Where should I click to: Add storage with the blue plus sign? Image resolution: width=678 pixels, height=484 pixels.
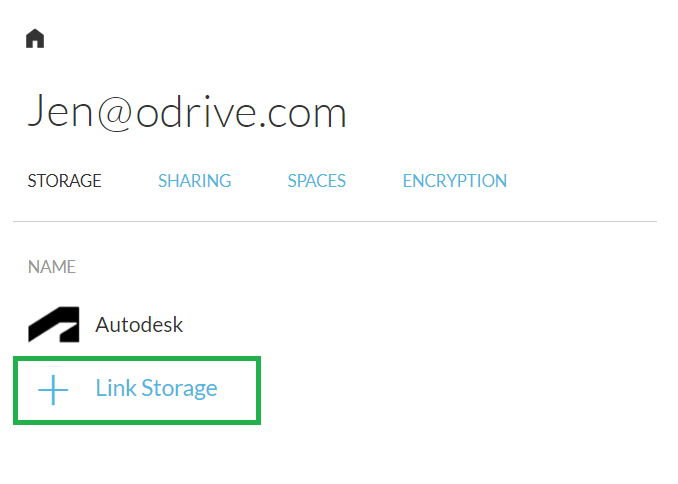(x=52, y=389)
